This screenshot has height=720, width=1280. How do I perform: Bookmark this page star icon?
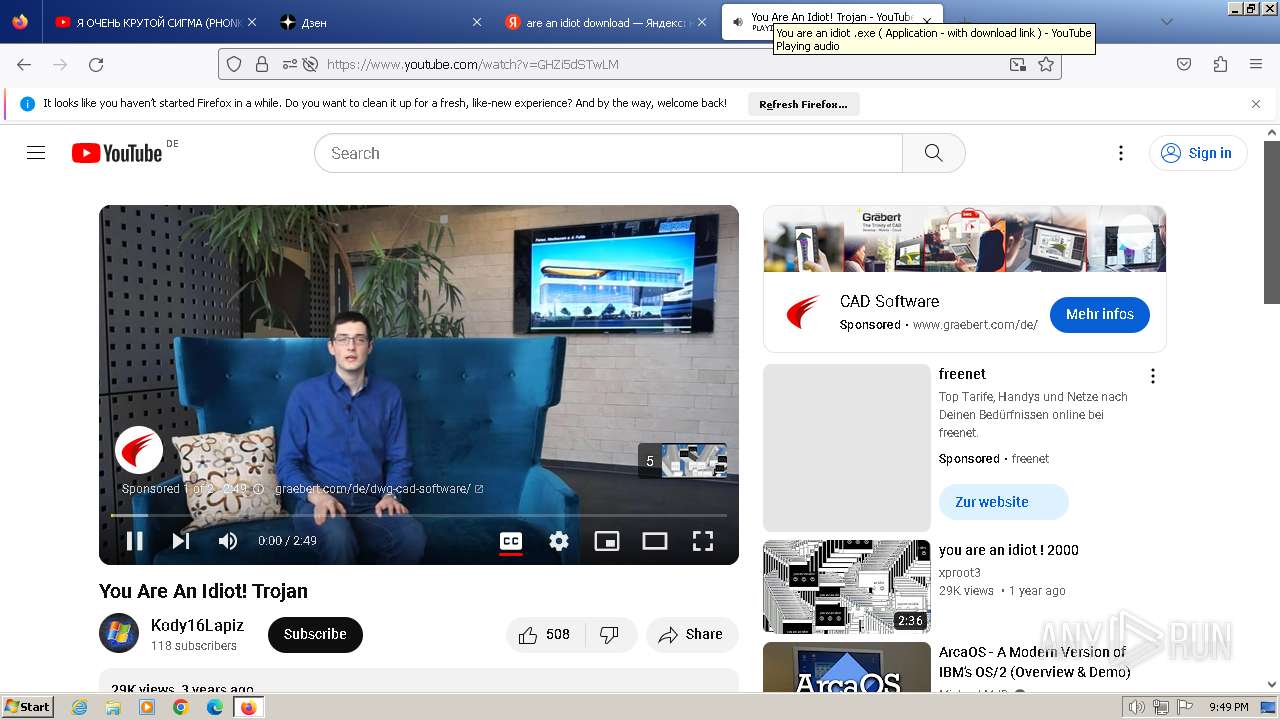[1046, 64]
